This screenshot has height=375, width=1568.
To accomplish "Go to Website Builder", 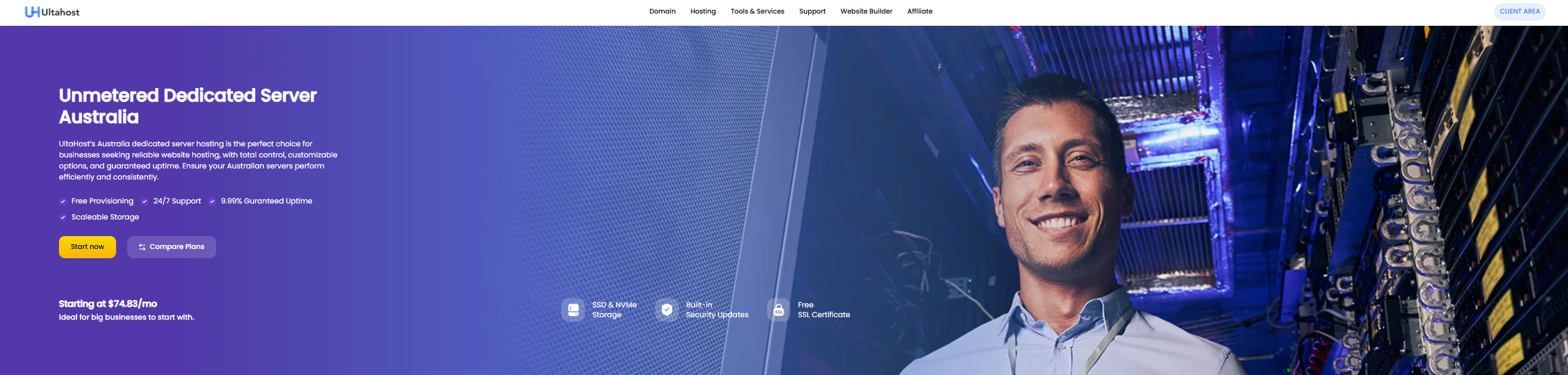I will click(866, 11).
